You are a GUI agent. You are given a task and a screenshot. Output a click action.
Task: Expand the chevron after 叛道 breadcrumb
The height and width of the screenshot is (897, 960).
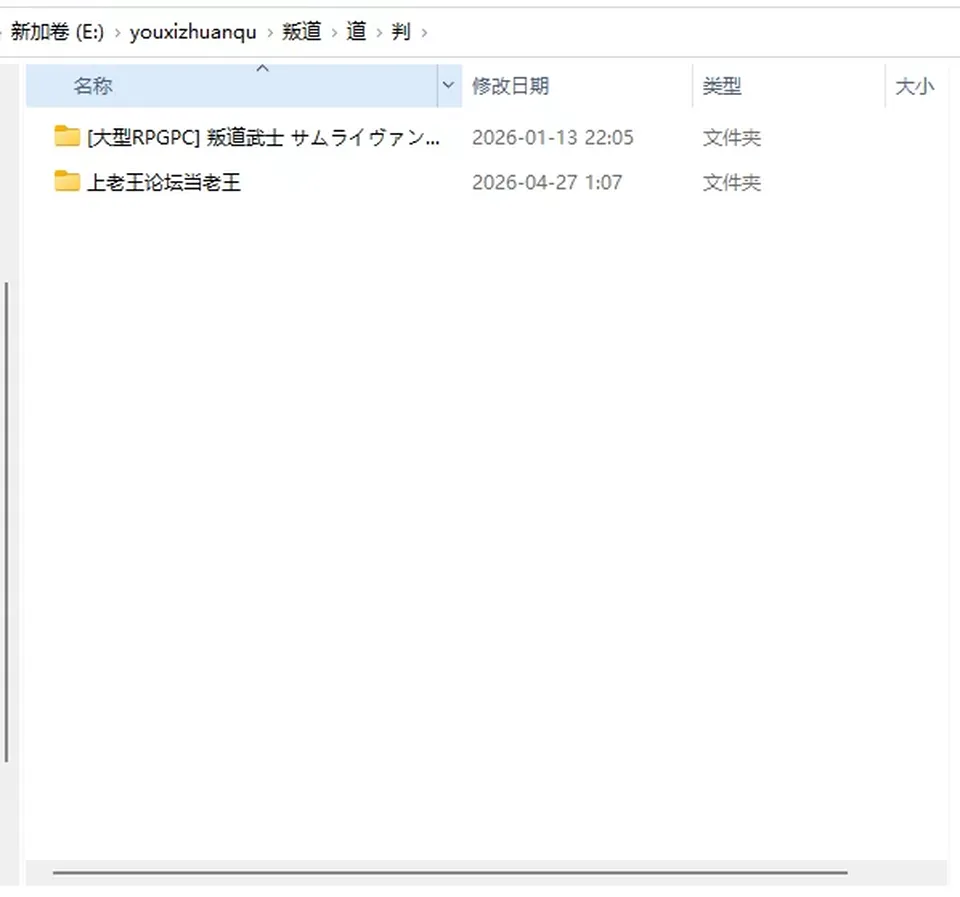click(x=334, y=32)
